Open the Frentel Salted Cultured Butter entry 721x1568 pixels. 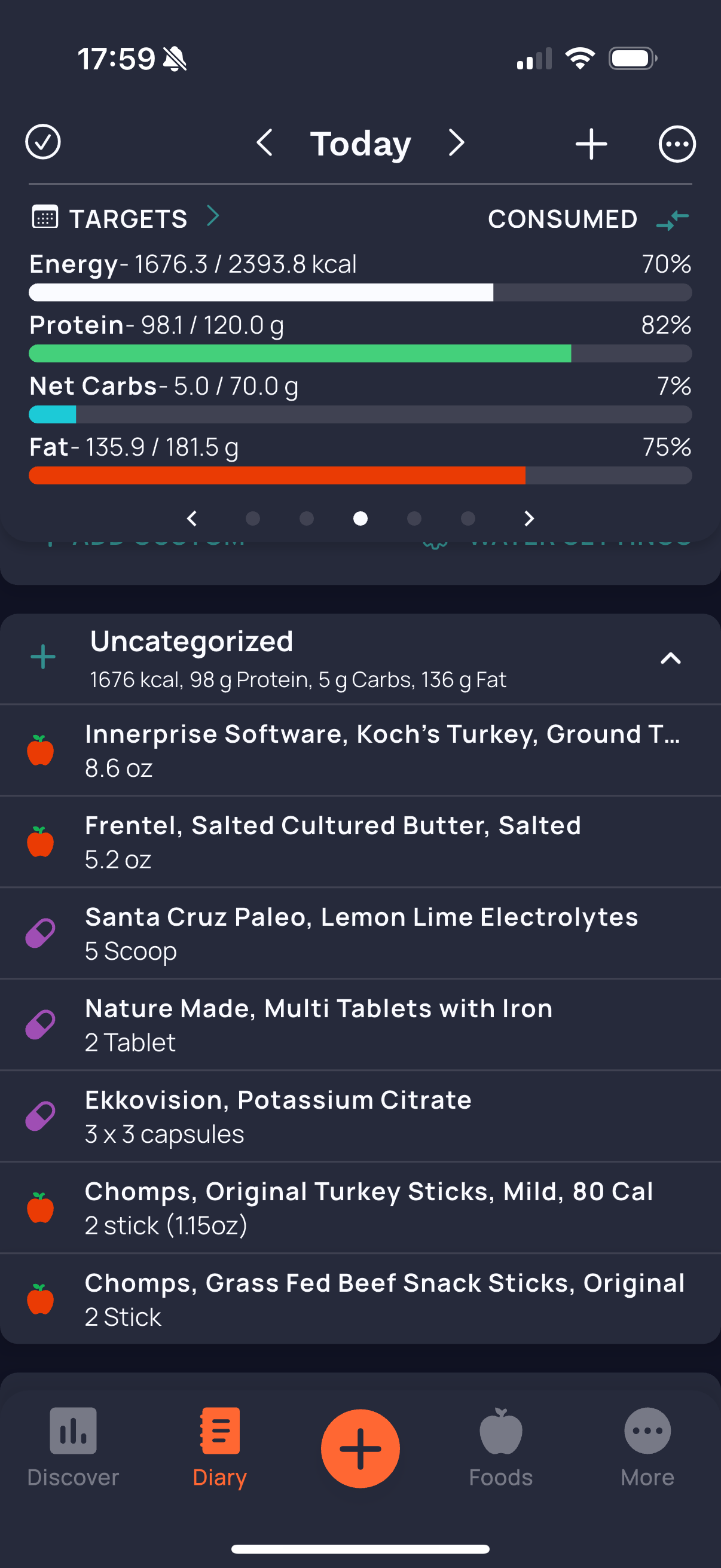pos(360,842)
